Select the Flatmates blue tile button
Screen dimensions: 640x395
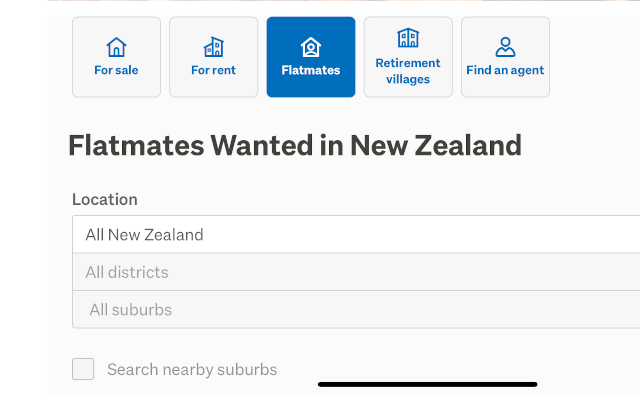pyautogui.click(x=311, y=57)
